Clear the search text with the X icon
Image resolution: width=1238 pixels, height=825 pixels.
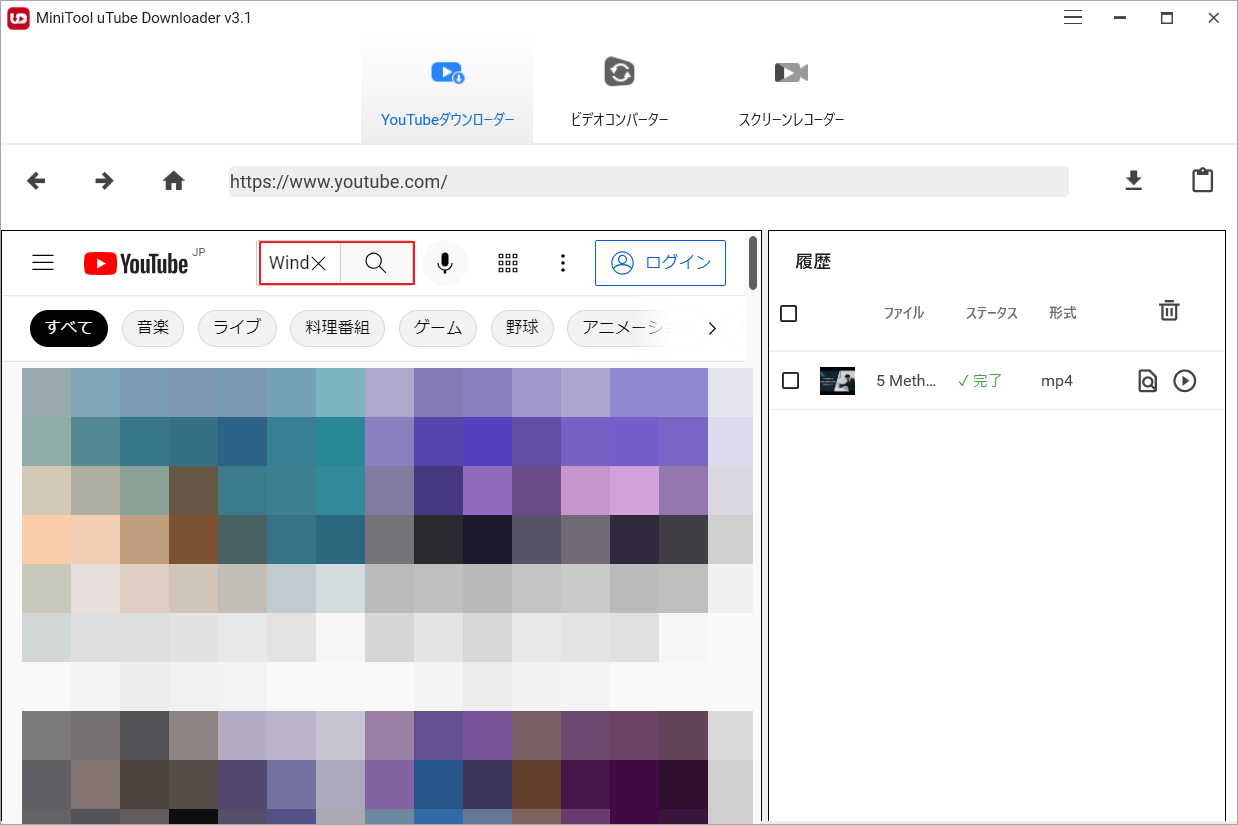point(319,263)
